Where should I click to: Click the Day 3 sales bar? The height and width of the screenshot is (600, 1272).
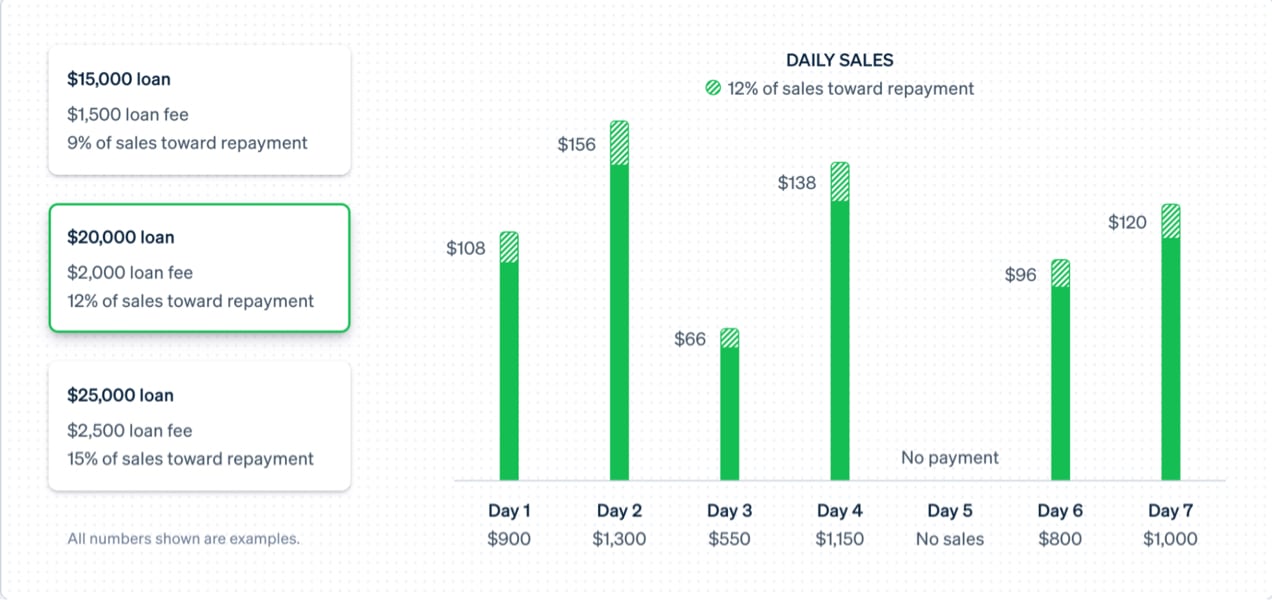pos(729,412)
